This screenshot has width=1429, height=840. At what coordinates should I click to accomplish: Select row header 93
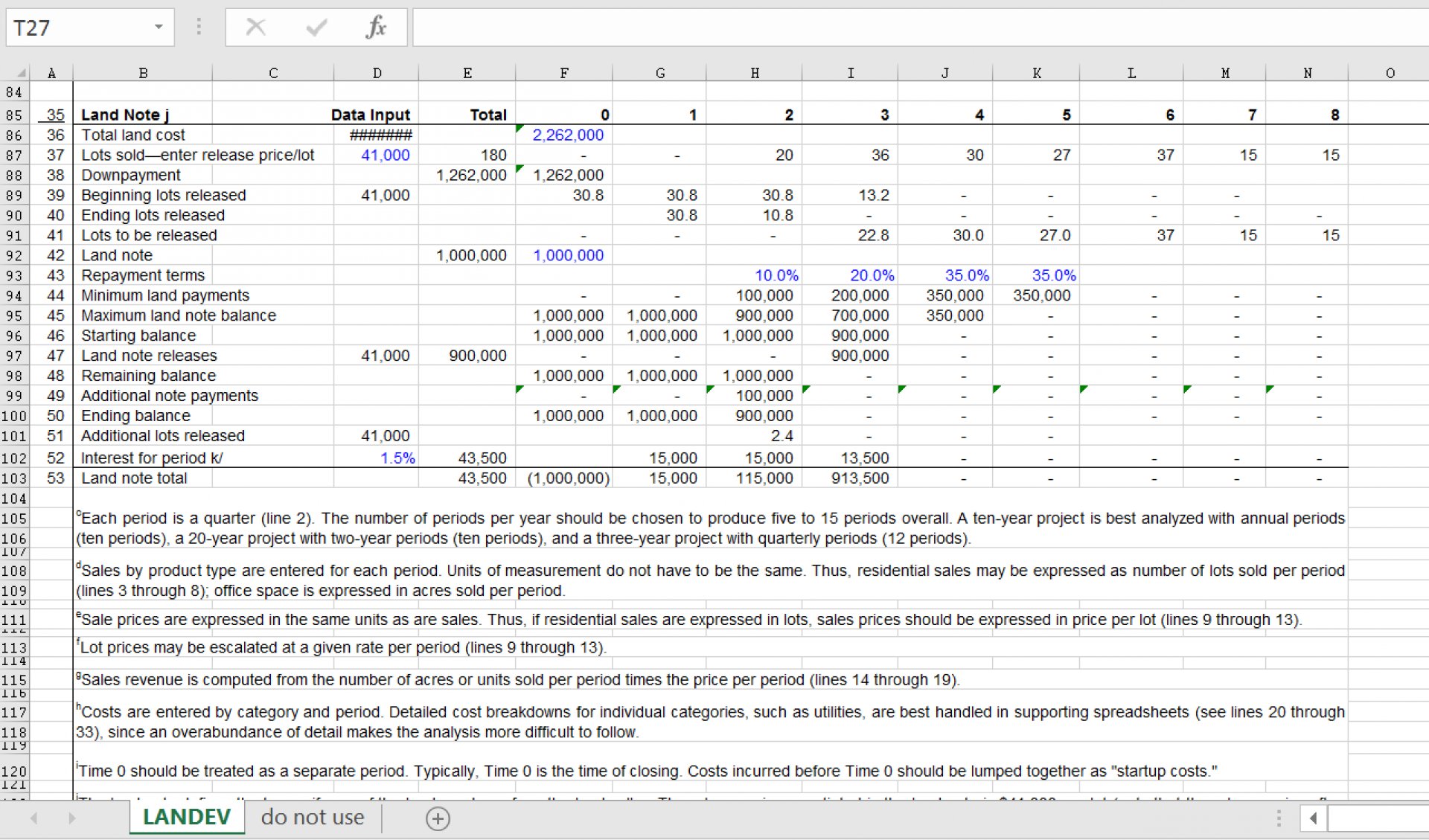[14, 275]
